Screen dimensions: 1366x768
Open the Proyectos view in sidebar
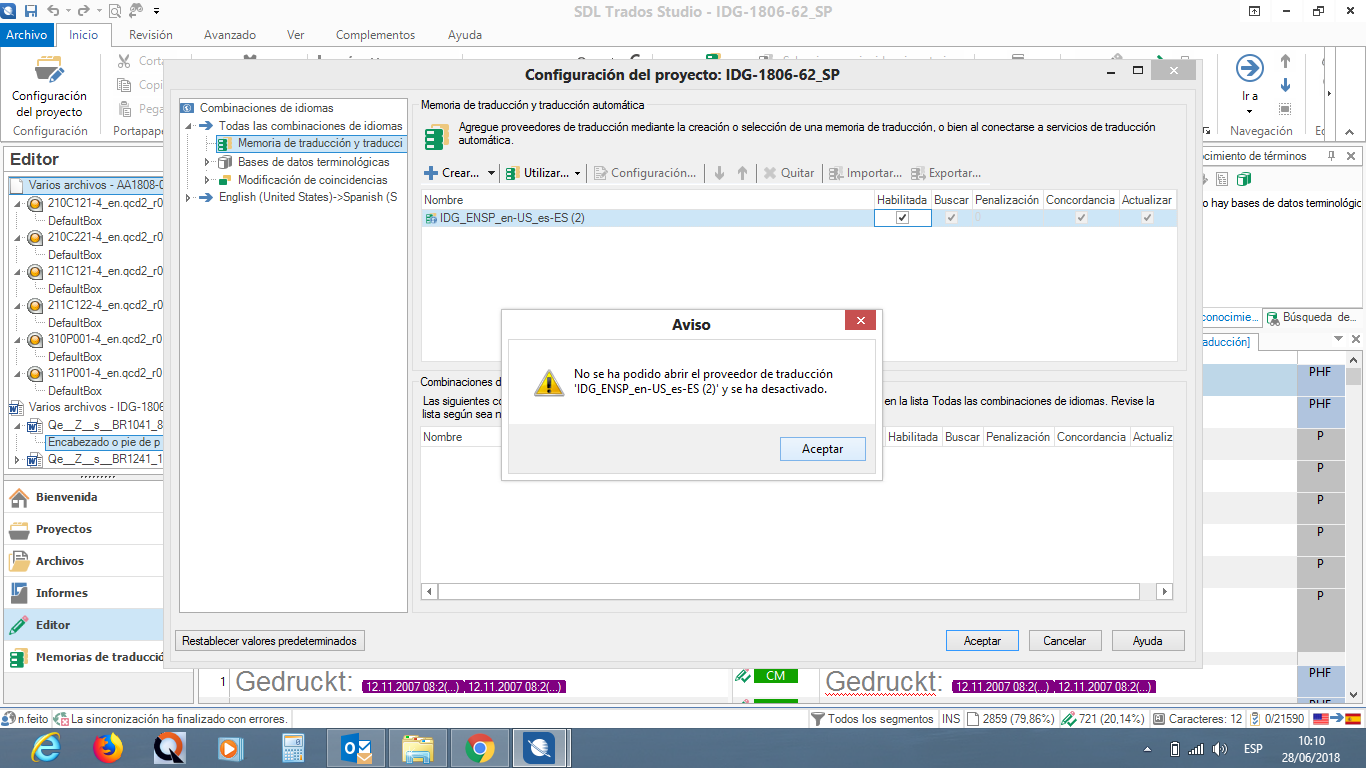click(83, 529)
